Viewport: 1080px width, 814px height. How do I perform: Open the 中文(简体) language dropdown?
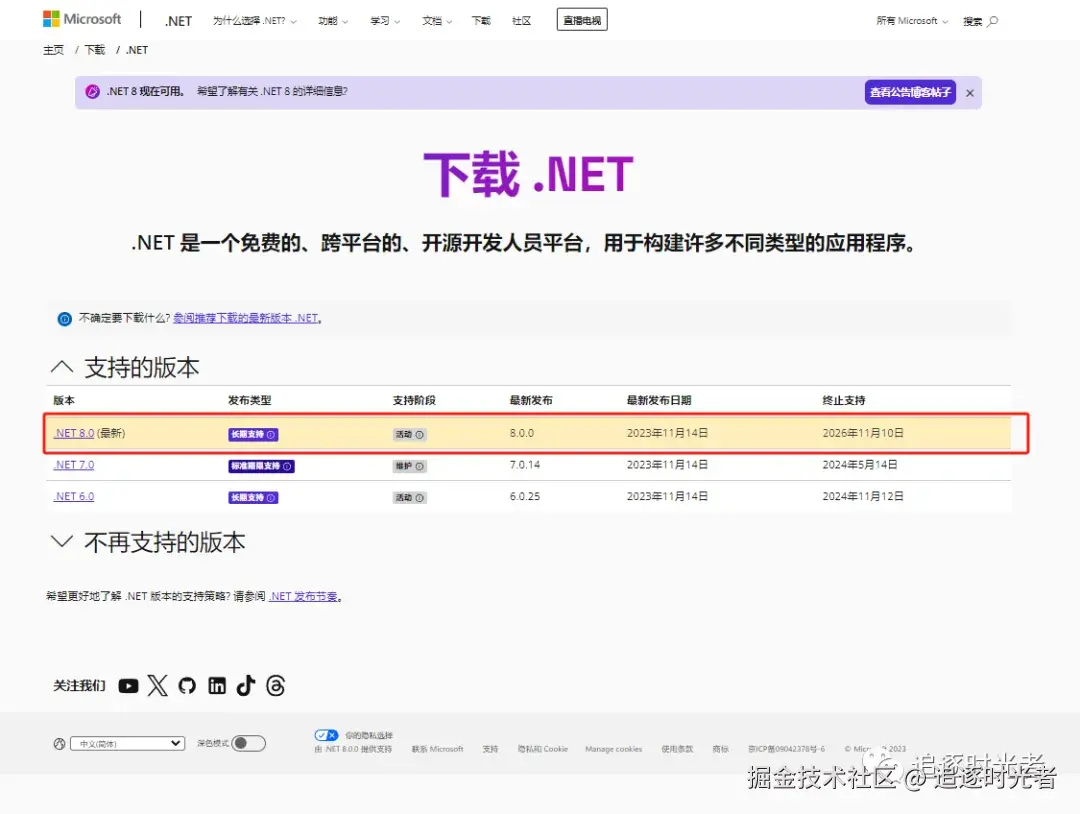click(127, 744)
